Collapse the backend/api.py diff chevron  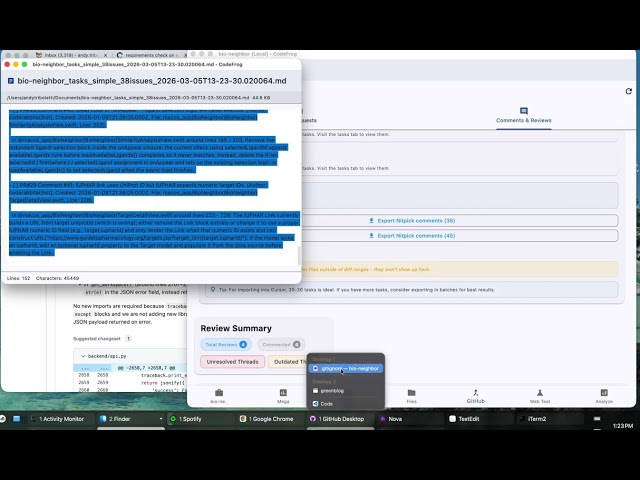click(x=83, y=356)
